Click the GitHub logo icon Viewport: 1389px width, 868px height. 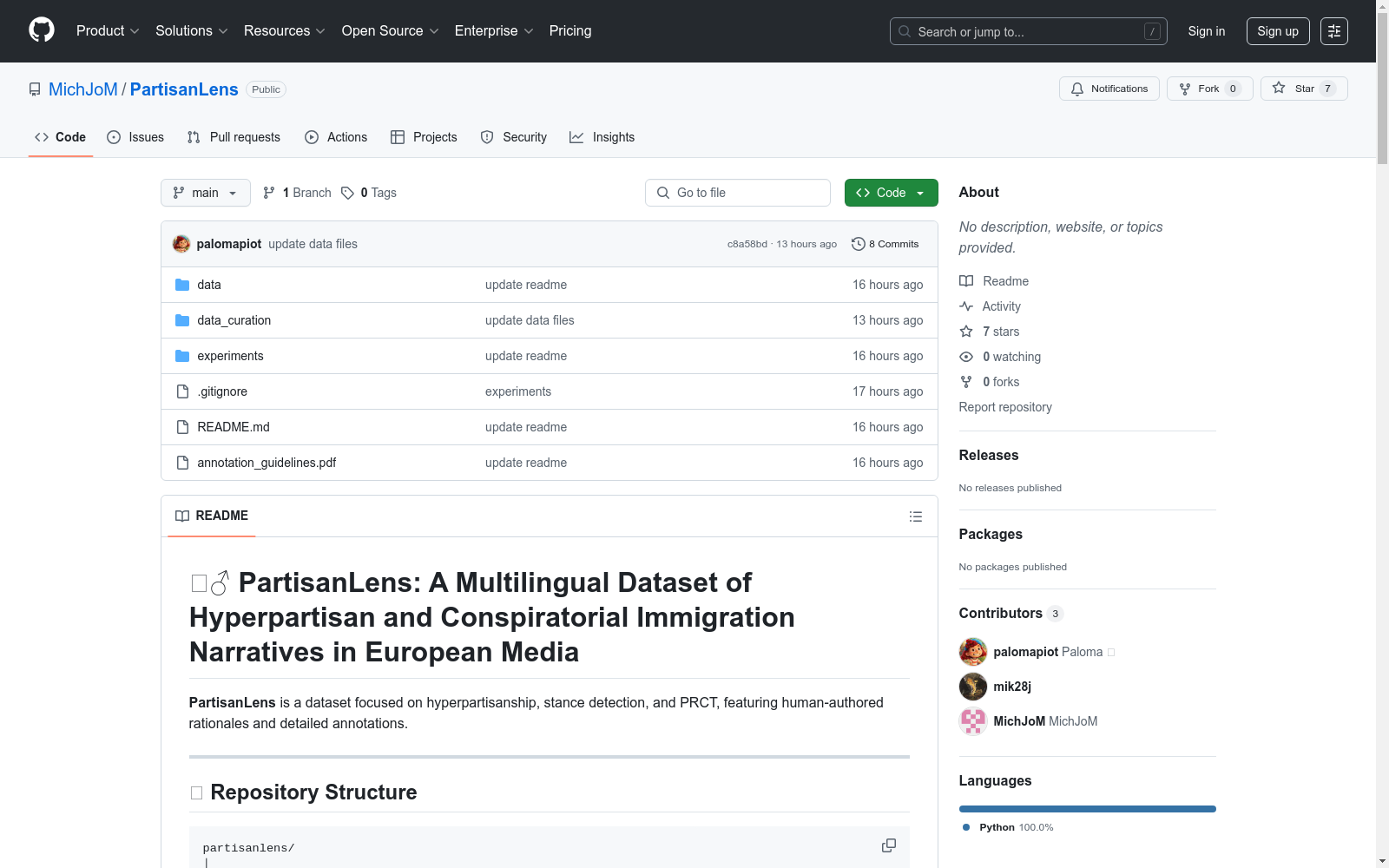click(42, 30)
